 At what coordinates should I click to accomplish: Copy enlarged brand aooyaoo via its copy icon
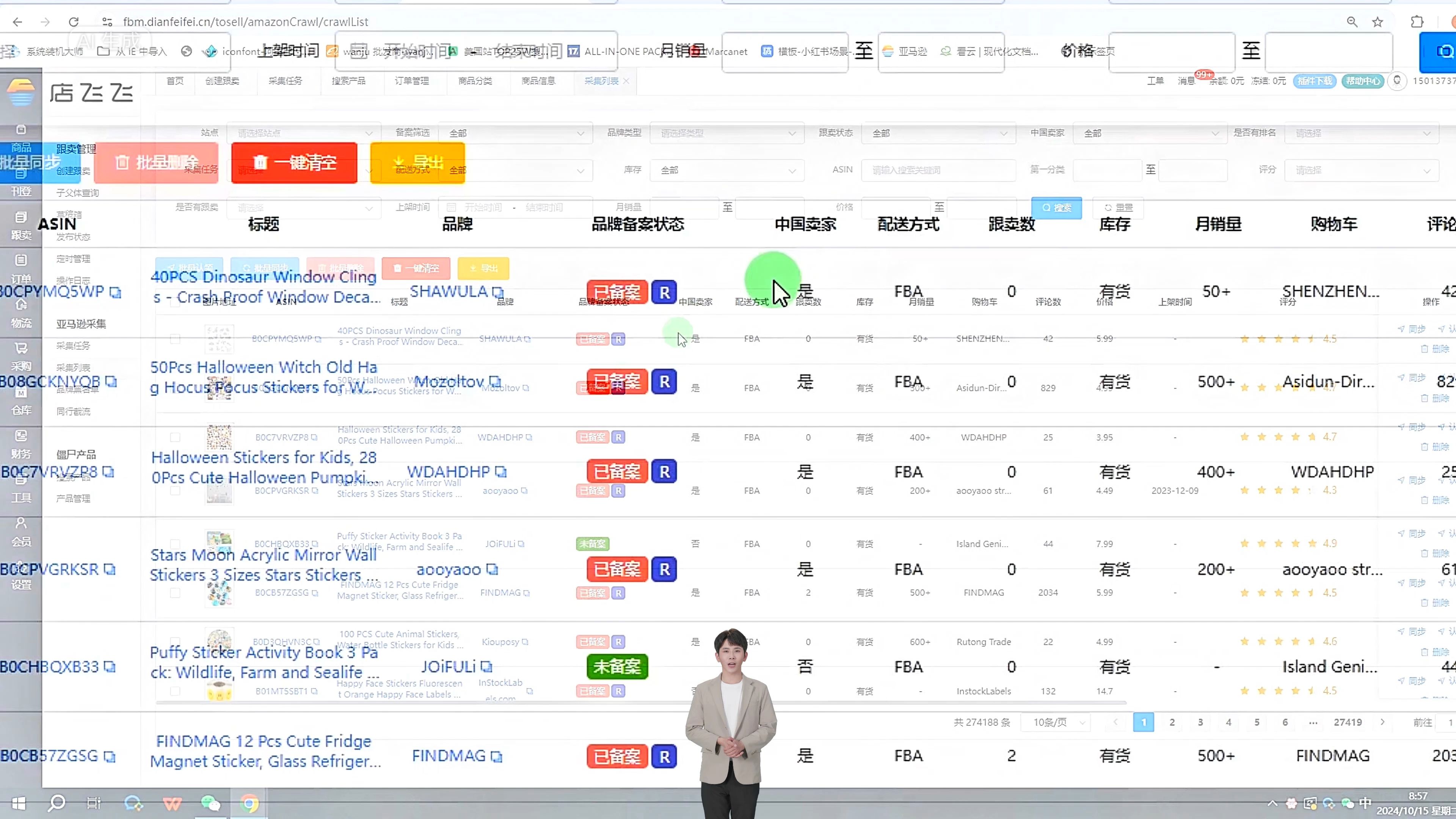point(492,570)
